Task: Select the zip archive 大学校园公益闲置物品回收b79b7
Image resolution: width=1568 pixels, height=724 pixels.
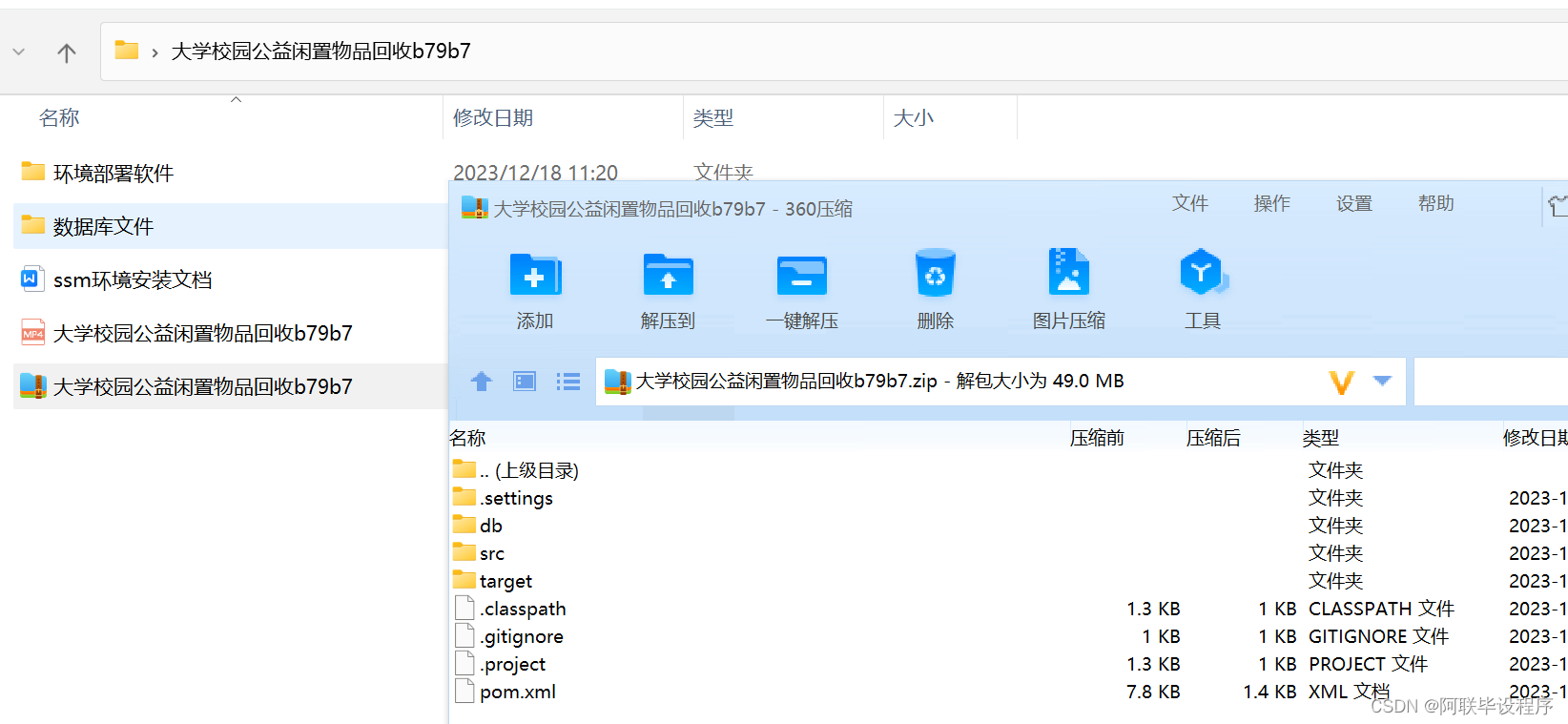Action: (202, 386)
